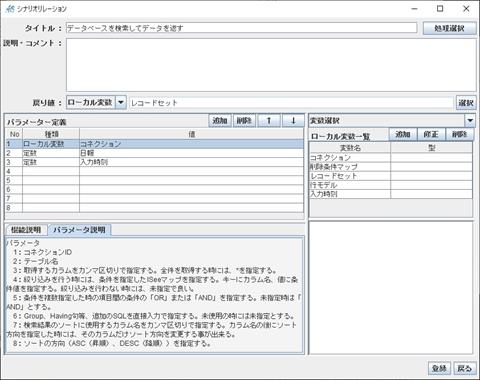Select empty parameter row number 4
Image resolution: width=480 pixels, height=380 pixels.
(x=154, y=171)
